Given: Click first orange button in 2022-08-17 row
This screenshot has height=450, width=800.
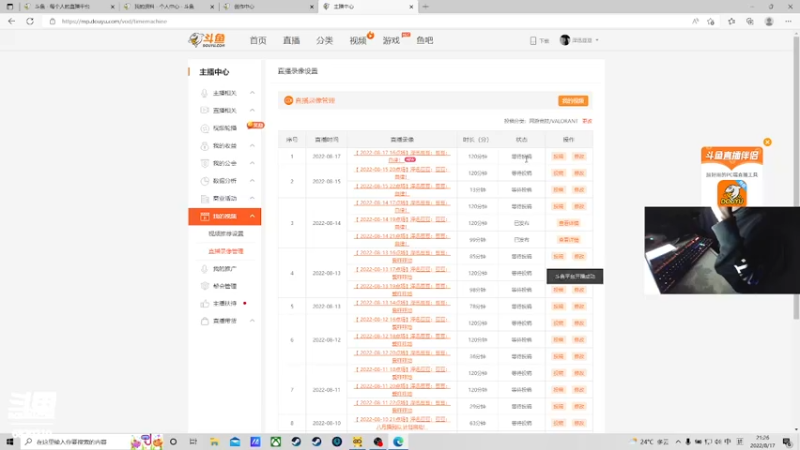Looking at the screenshot, I should pos(559,156).
